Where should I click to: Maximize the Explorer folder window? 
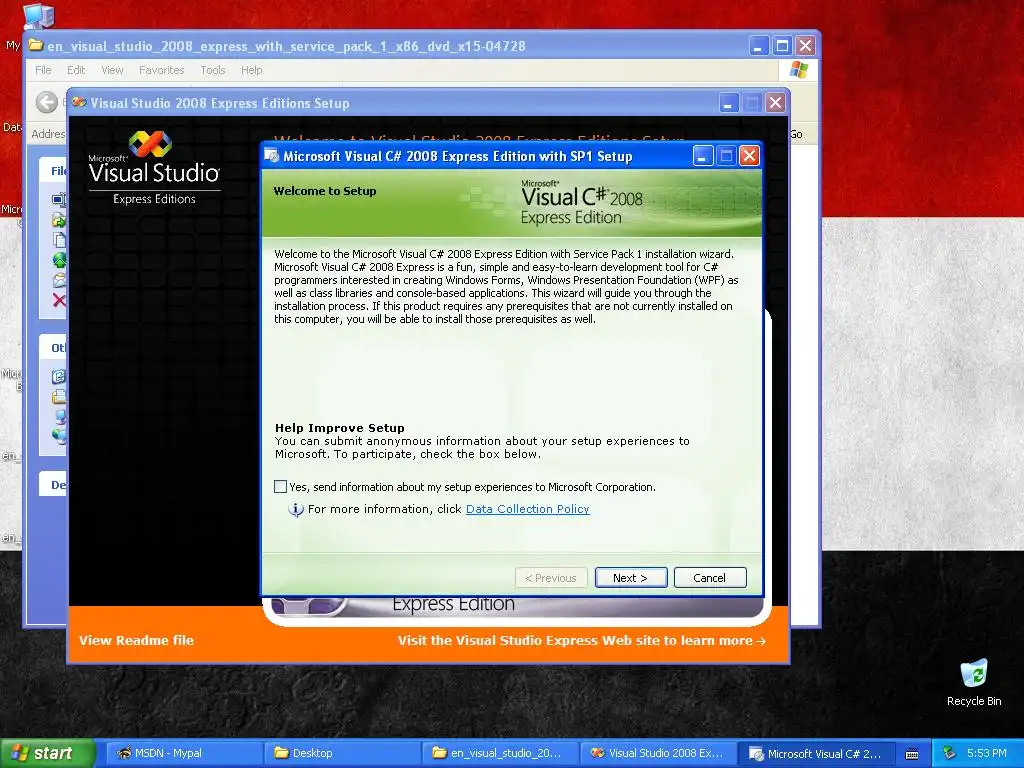pyautogui.click(x=782, y=46)
